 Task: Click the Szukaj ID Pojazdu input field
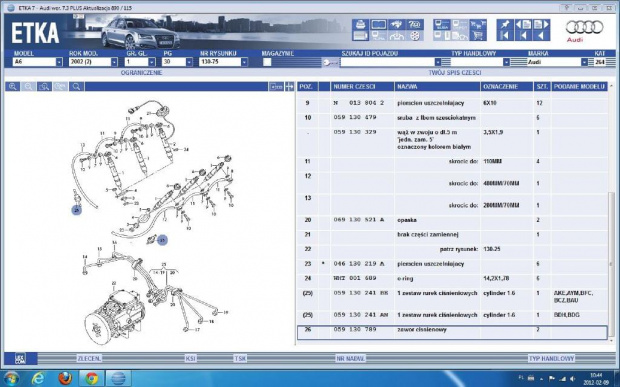[x=388, y=62]
